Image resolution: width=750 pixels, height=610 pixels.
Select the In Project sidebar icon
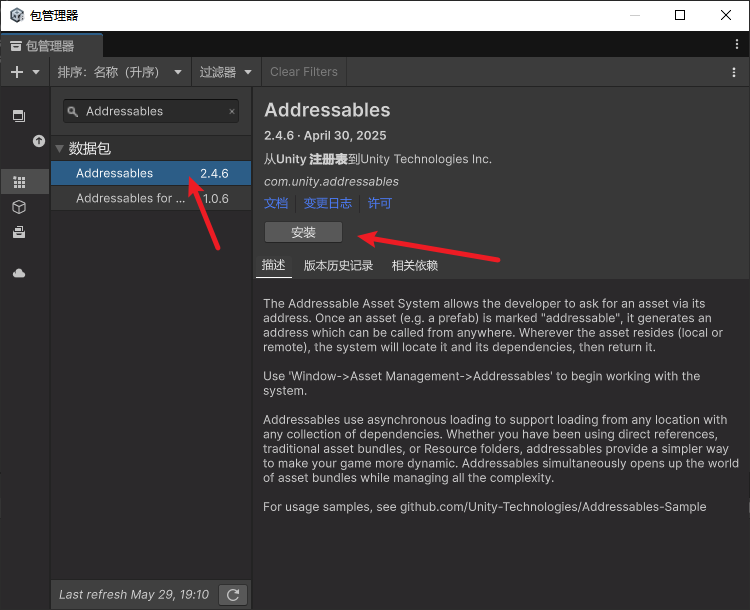(19, 116)
